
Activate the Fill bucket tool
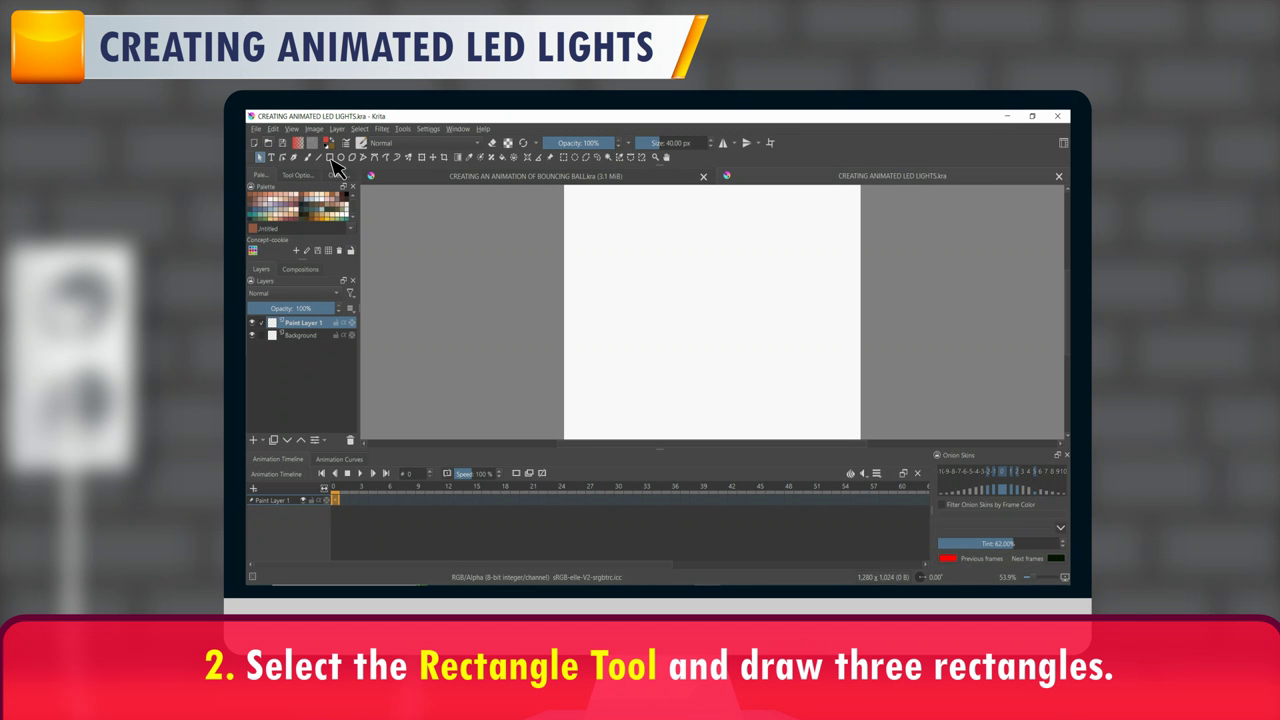pyautogui.click(x=502, y=157)
